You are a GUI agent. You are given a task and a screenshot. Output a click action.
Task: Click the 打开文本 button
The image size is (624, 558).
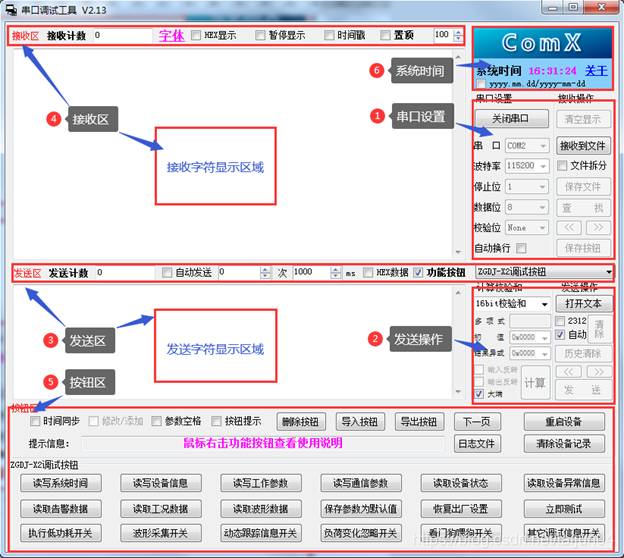[x=583, y=304]
